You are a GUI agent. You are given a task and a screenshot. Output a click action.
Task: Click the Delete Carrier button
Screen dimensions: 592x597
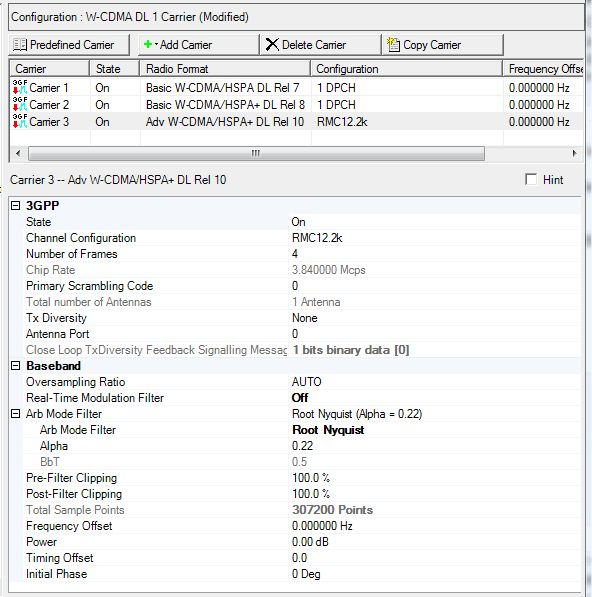click(x=320, y=45)
